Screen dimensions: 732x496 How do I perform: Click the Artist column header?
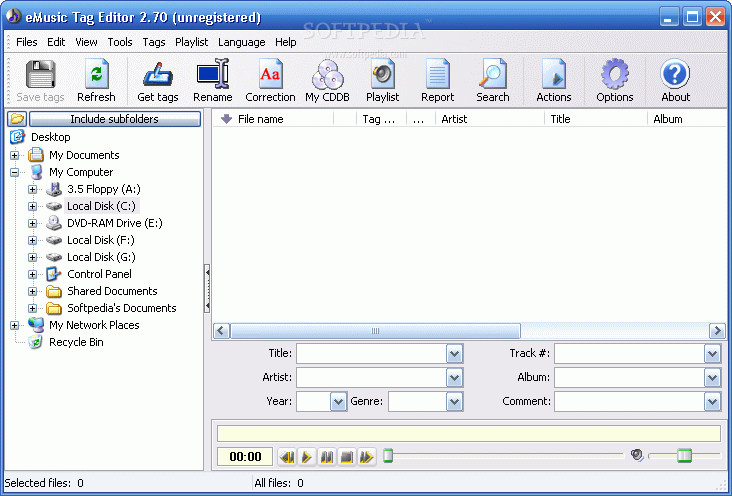click(490, 119)
